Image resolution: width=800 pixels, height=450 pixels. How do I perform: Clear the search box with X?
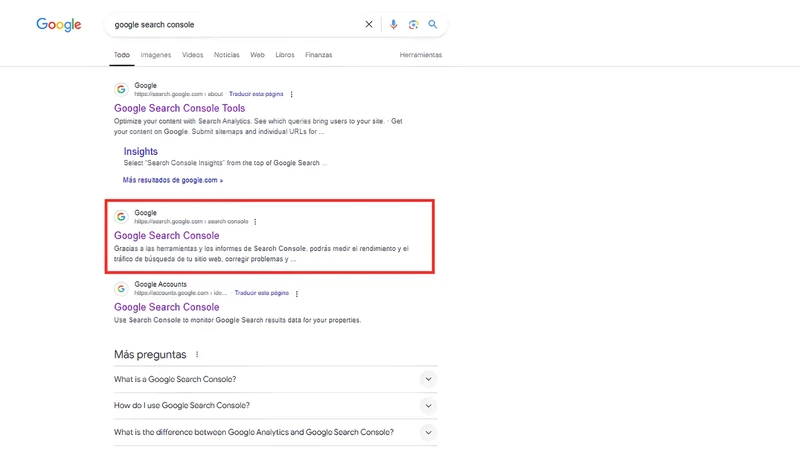click(369, 24)
